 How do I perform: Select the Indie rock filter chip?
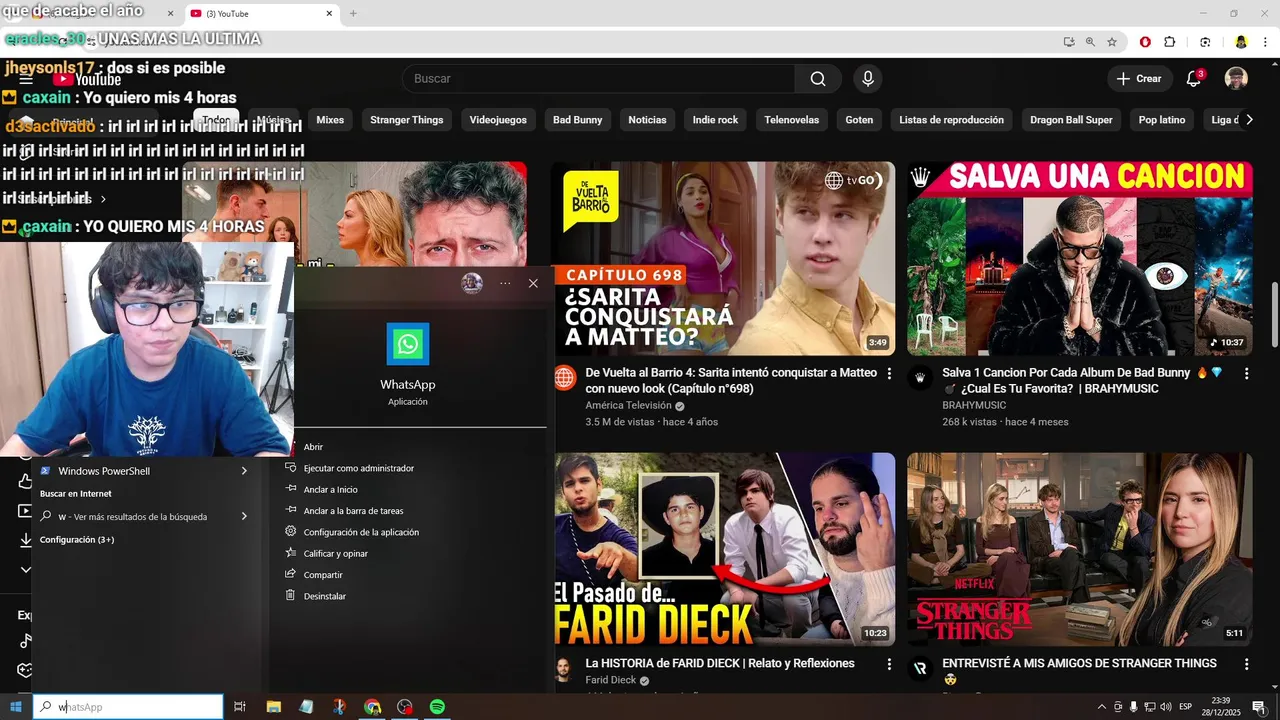click(715, 120)
